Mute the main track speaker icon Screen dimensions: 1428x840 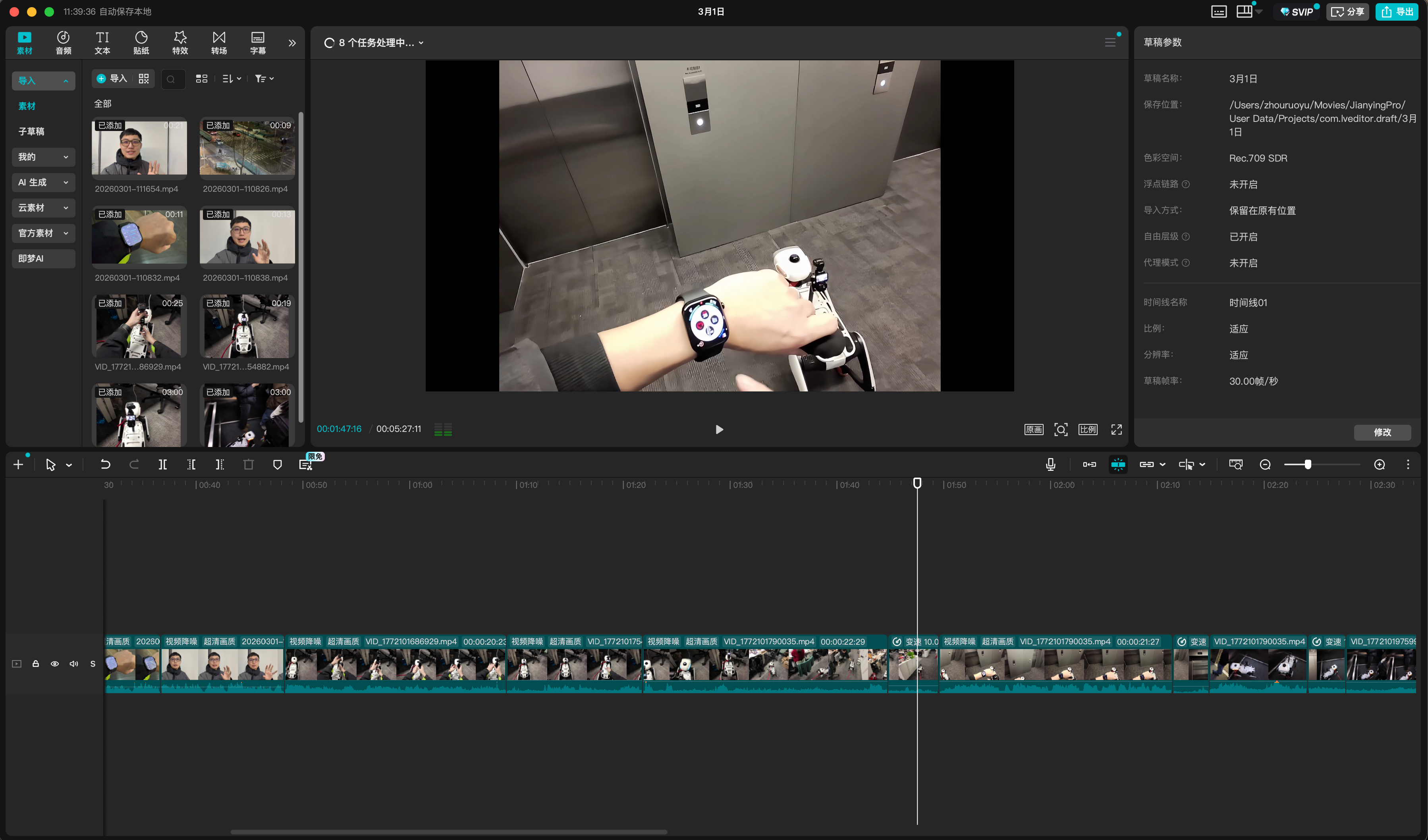[74, 664]
